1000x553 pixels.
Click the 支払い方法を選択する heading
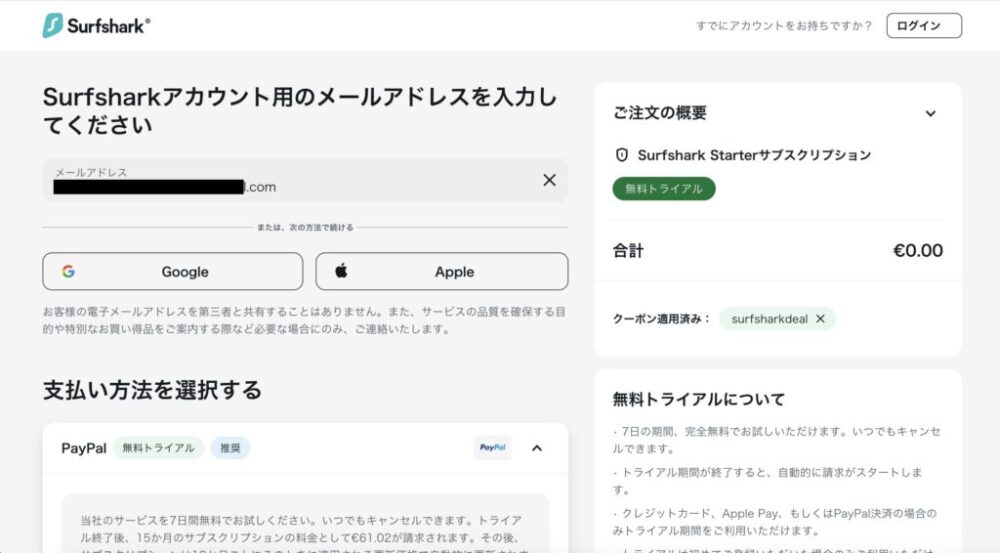point(152,390)
